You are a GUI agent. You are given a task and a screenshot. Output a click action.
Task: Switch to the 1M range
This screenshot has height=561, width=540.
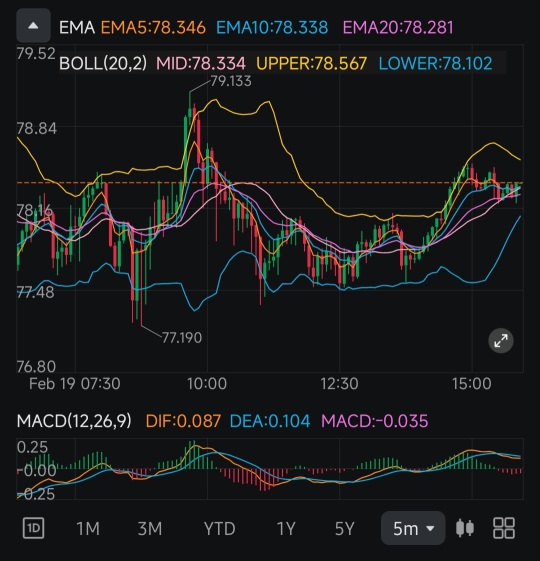[88, 528]
